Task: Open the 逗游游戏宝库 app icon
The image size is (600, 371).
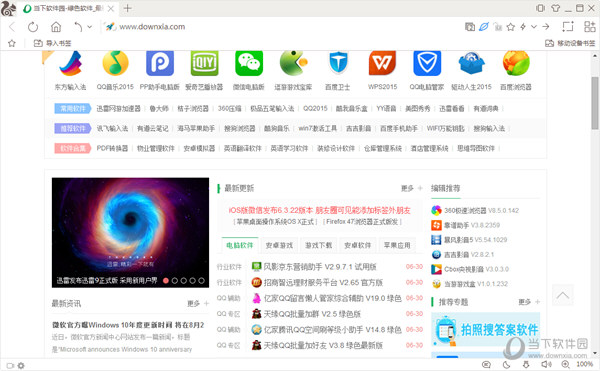Action: [293, 63]
